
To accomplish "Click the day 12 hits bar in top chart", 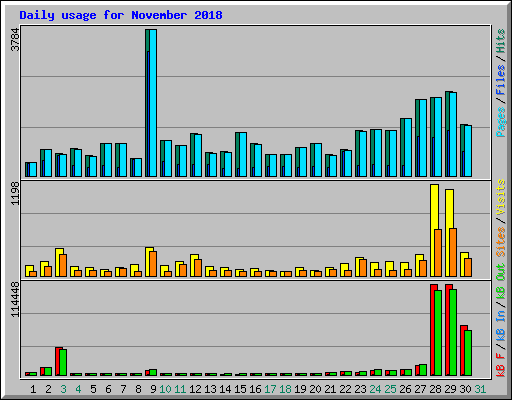I will tap(192, 155).
